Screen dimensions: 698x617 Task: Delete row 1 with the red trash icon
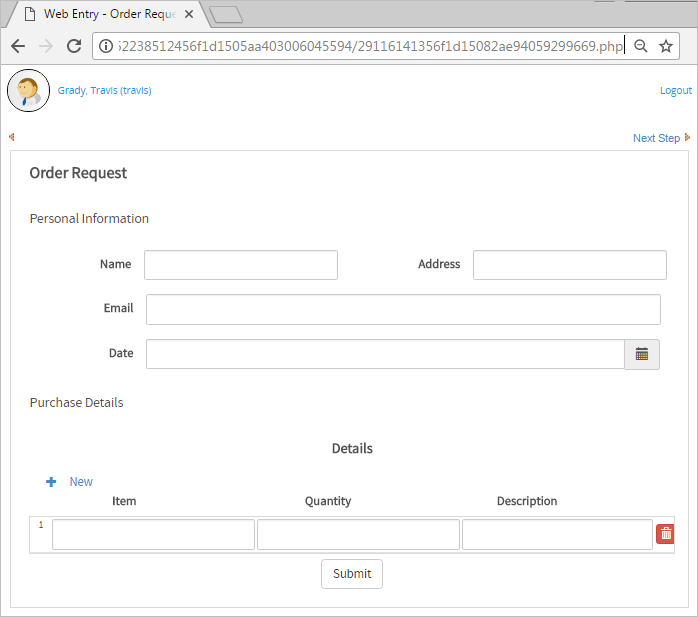pos(666,534)
